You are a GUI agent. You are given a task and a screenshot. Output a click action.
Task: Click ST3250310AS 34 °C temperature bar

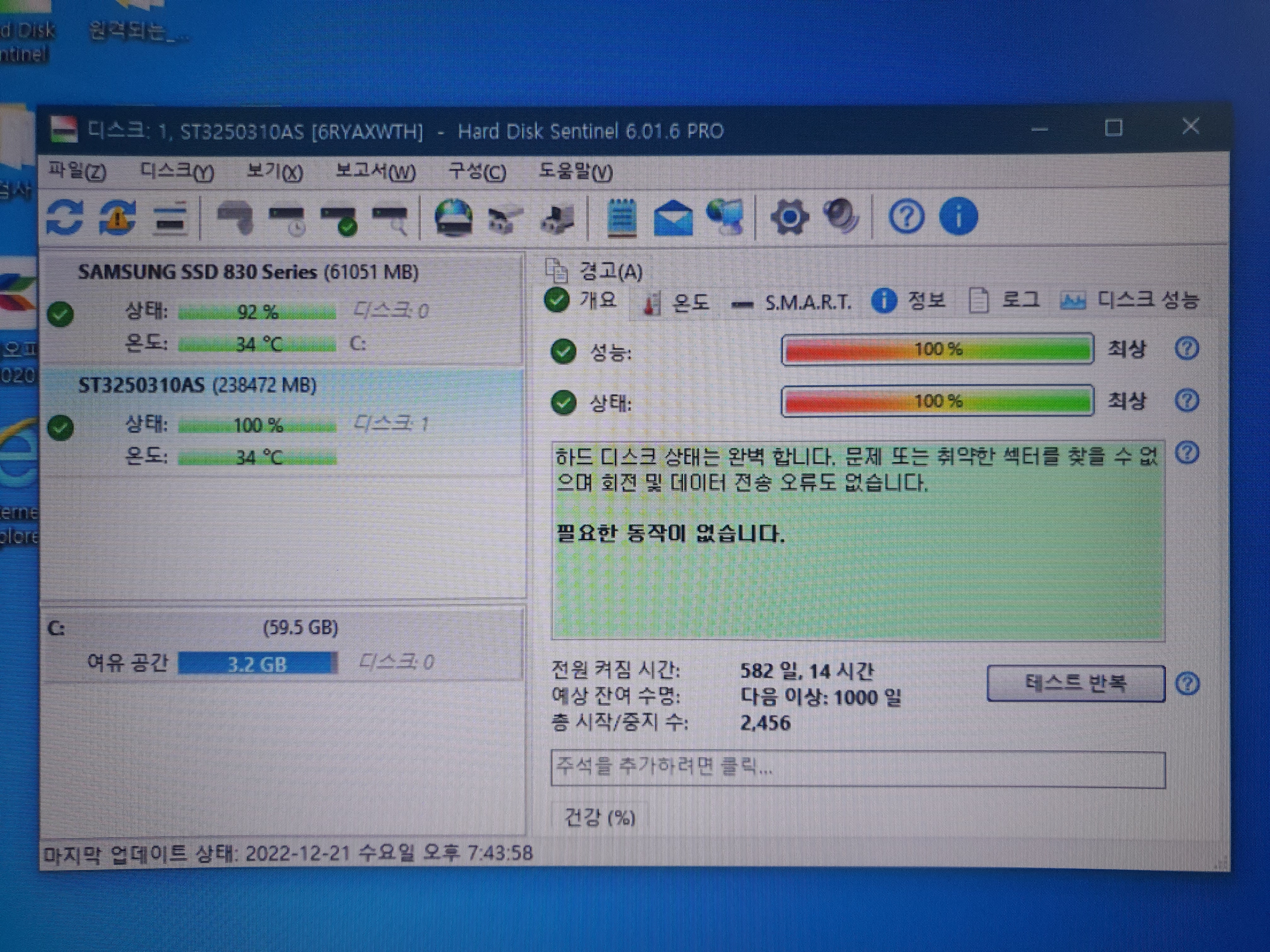[x=257, y=457]
